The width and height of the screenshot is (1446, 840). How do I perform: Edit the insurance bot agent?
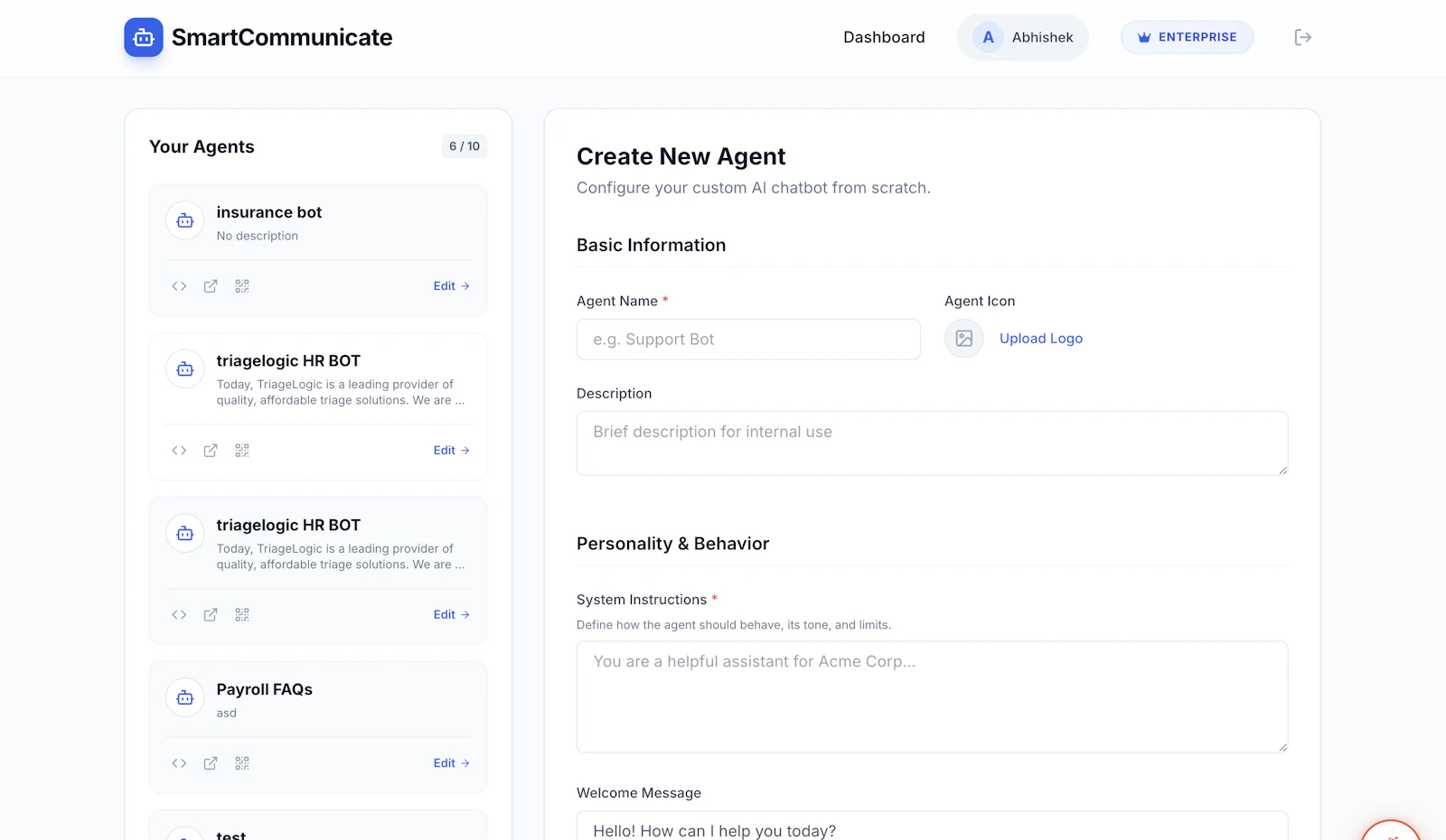coord(452,286)
